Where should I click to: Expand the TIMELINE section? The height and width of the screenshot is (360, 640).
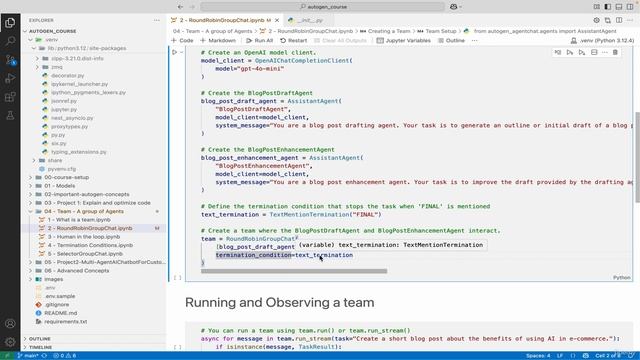tap(94, 347)
